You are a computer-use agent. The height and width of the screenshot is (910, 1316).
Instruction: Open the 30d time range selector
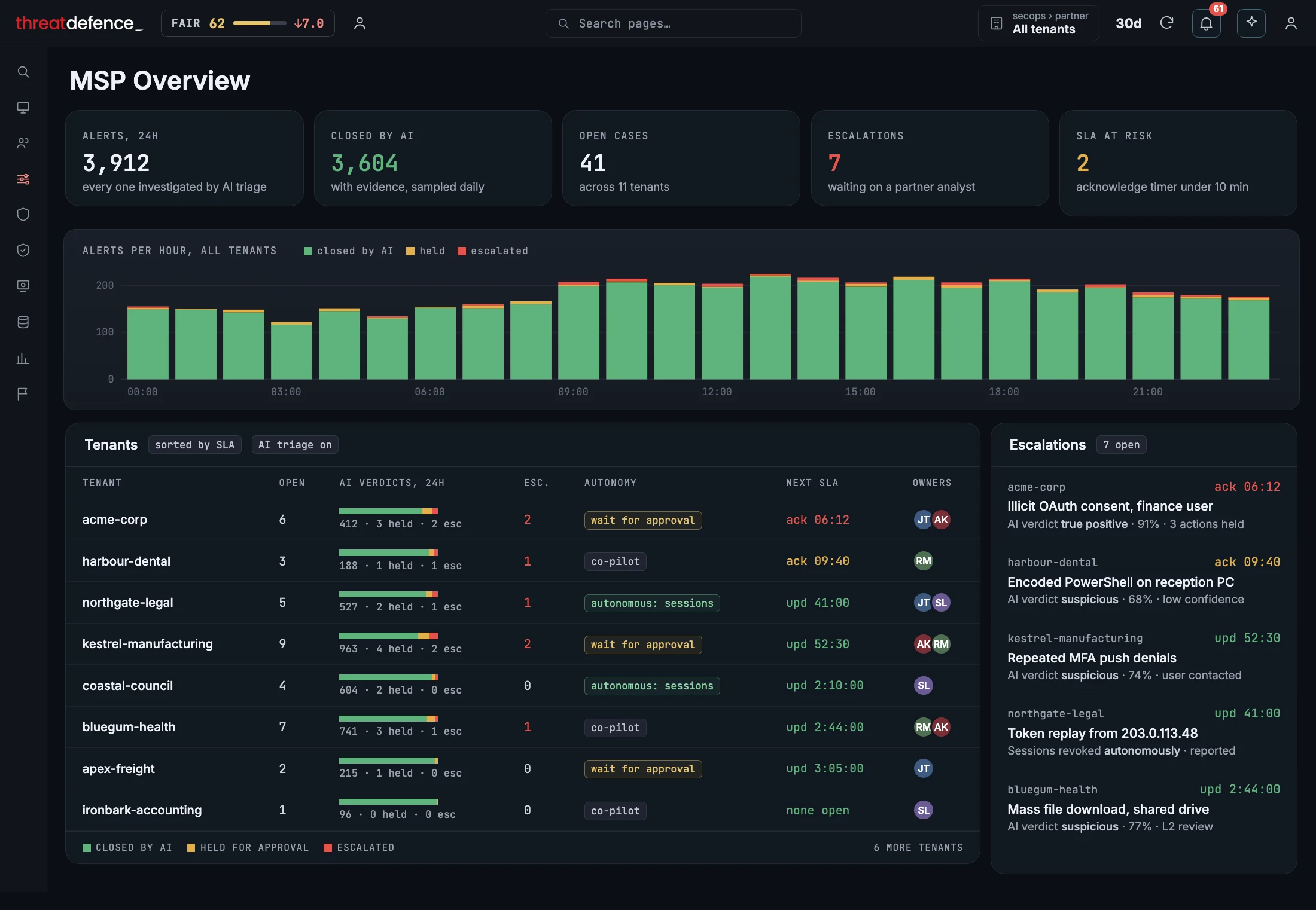(1129, 23)
